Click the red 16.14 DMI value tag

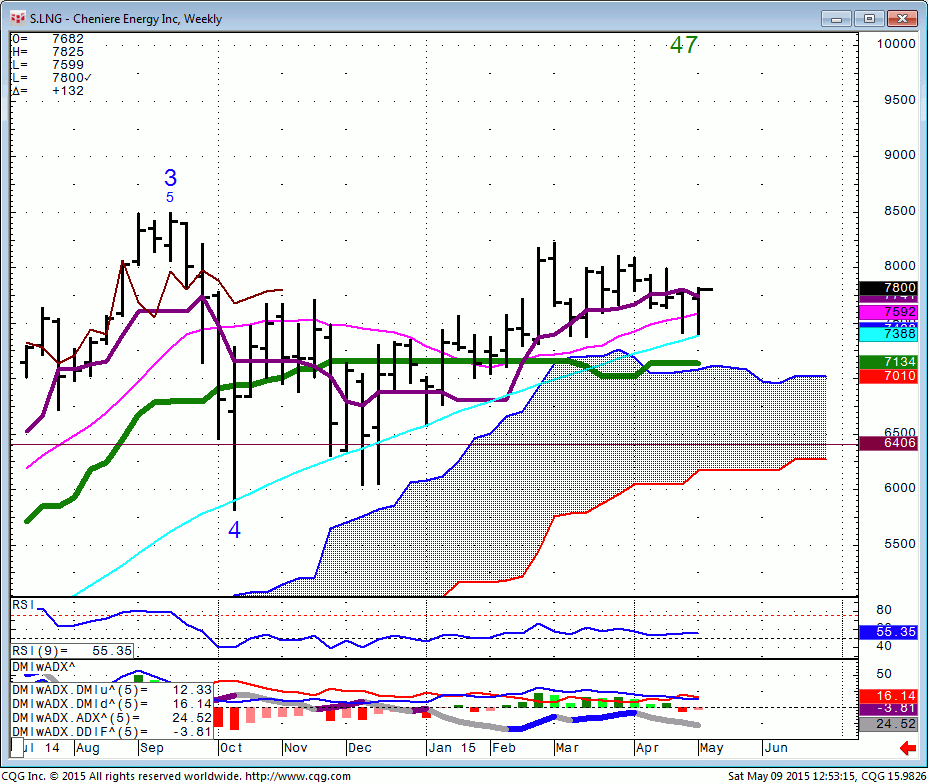[x=888, y=696]
